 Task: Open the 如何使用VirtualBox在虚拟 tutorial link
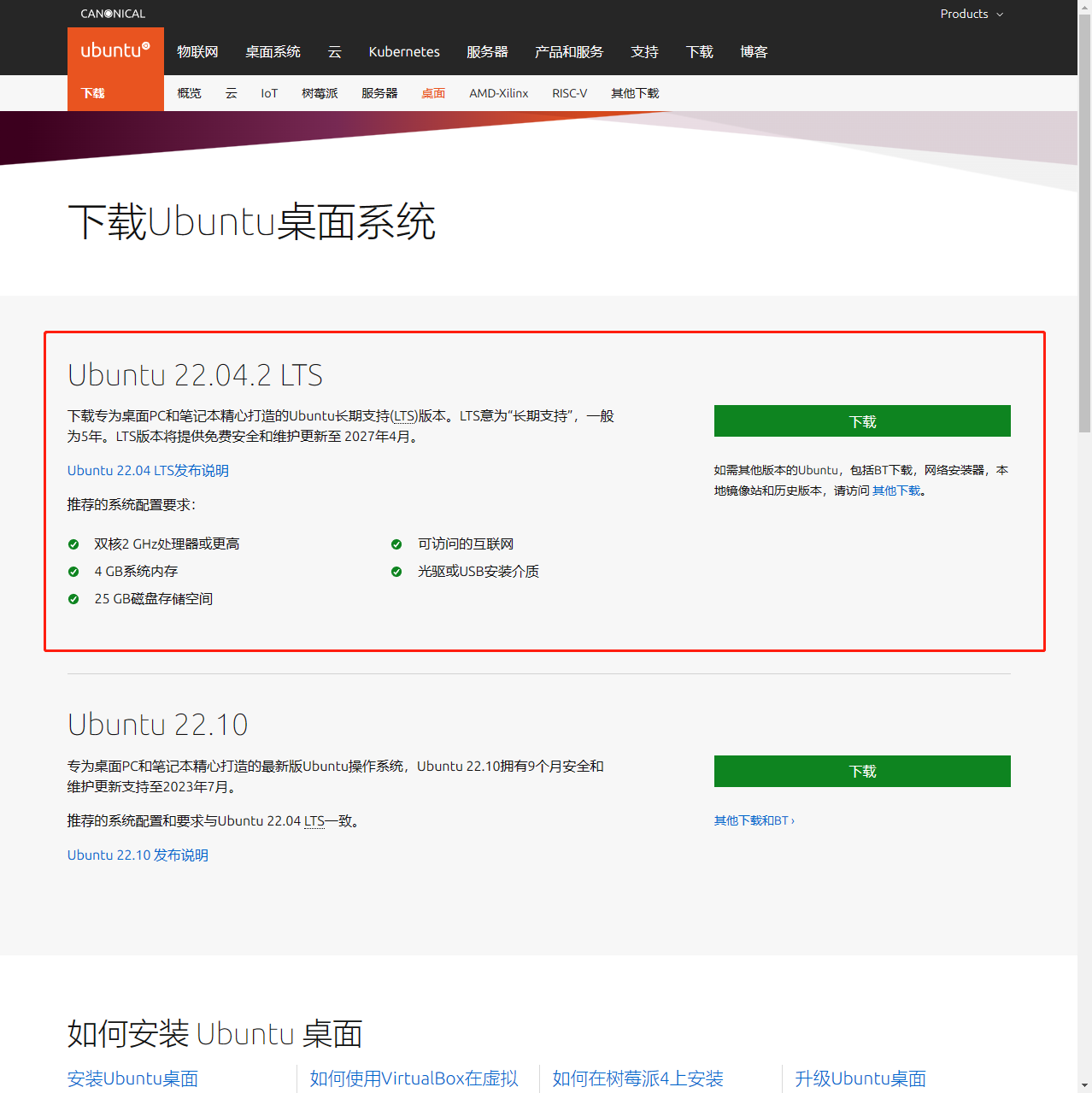point(414,1078)
